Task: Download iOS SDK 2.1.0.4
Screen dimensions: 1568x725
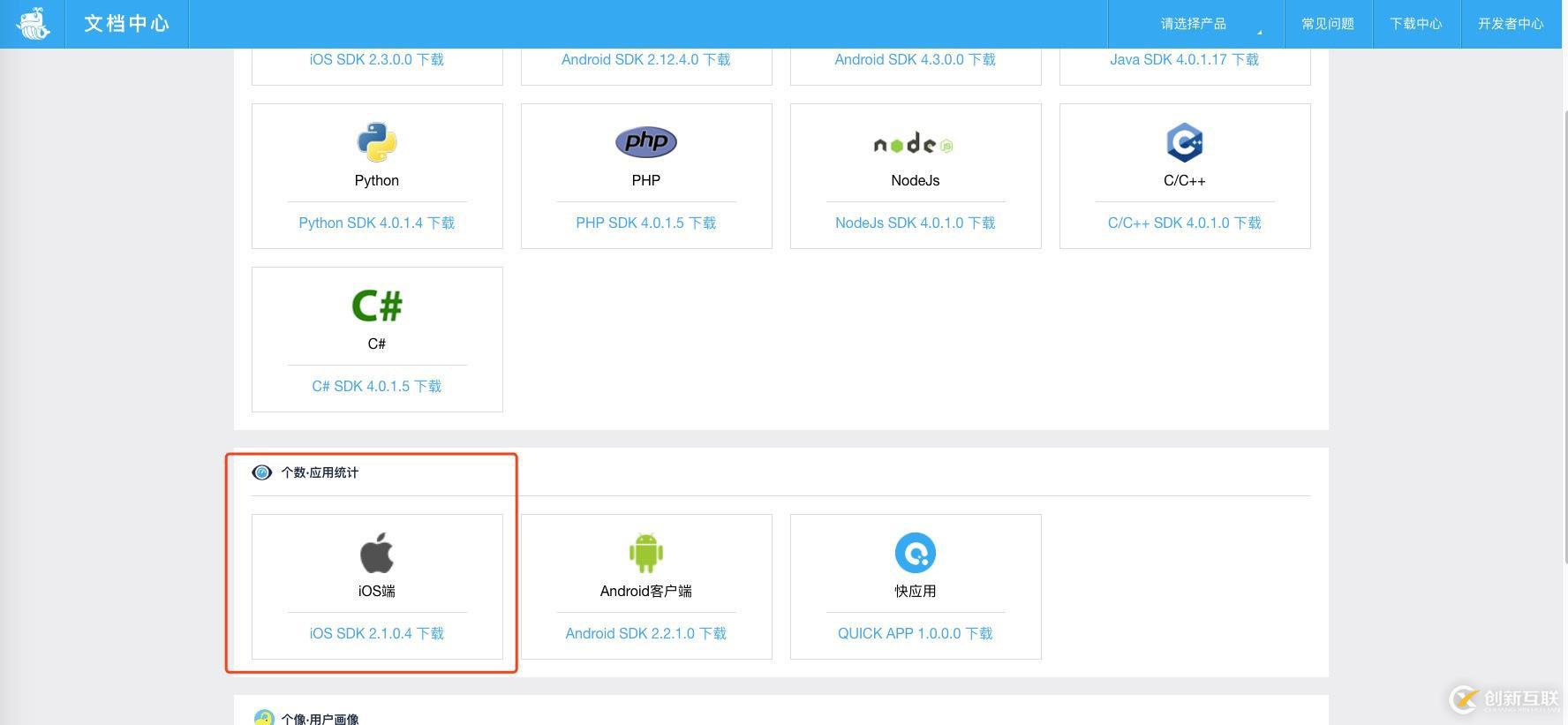Action: click(x=377, y=633)
